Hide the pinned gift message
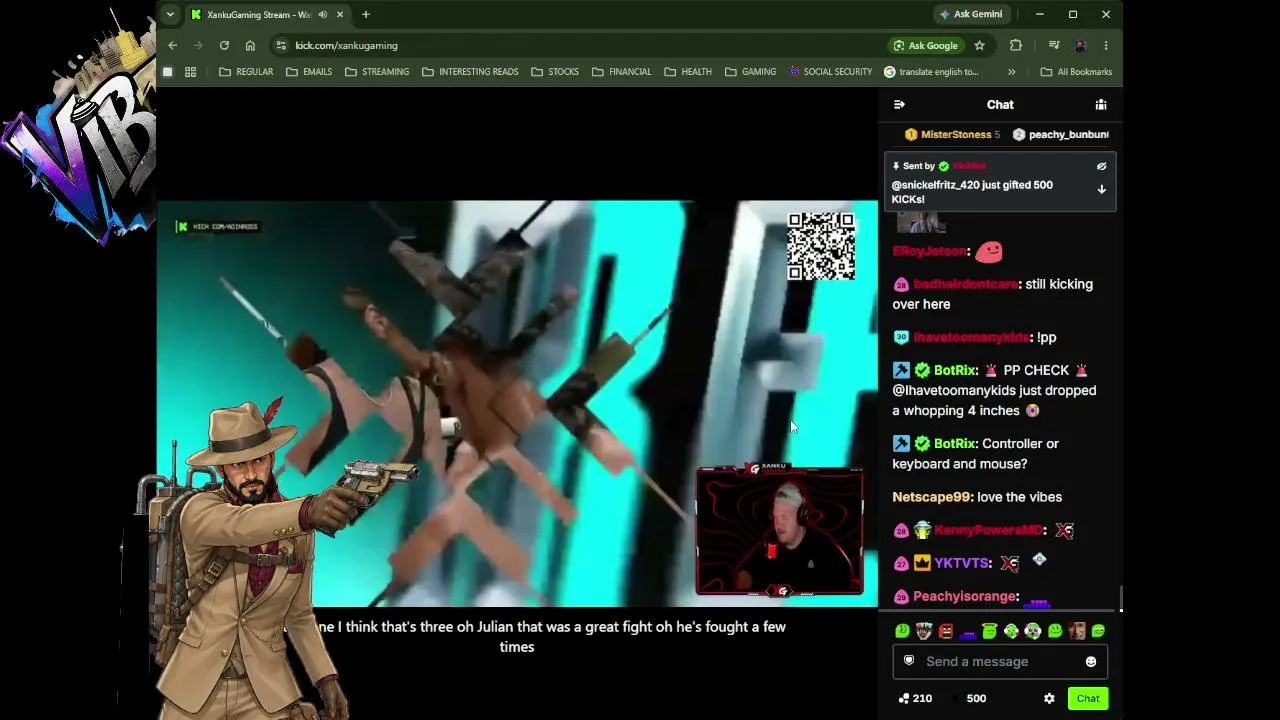 [x=1101, y=166]
